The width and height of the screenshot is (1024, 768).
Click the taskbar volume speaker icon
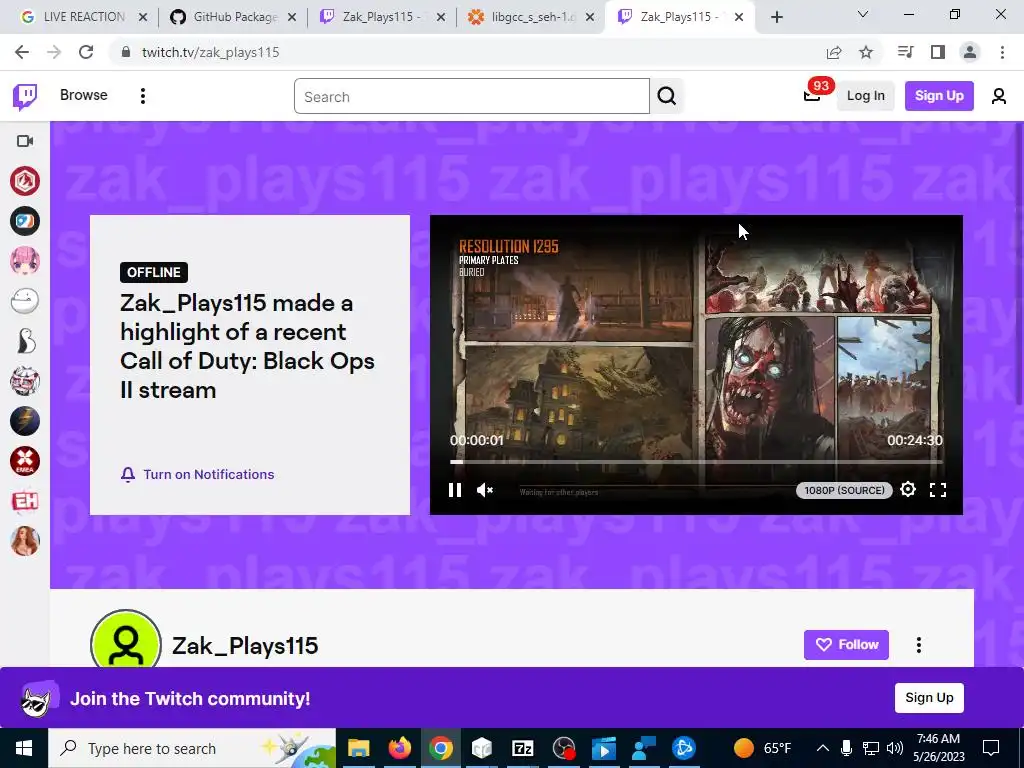[x=895, y=748]
